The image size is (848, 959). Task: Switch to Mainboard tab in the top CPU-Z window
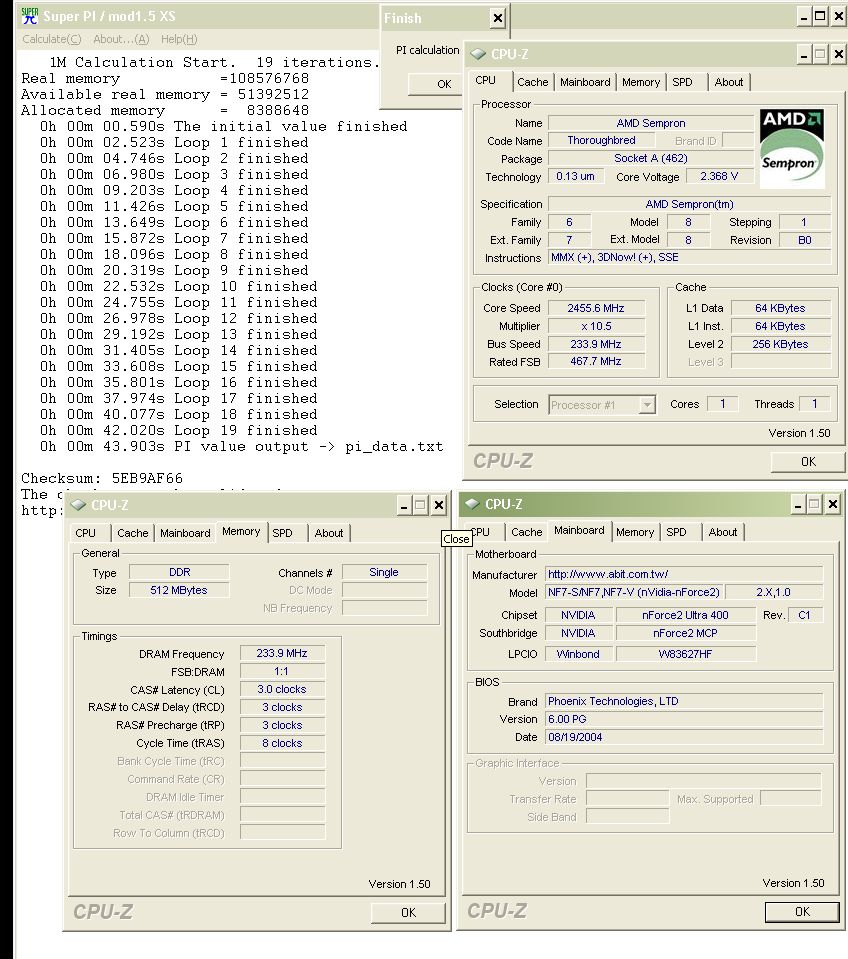585,82
